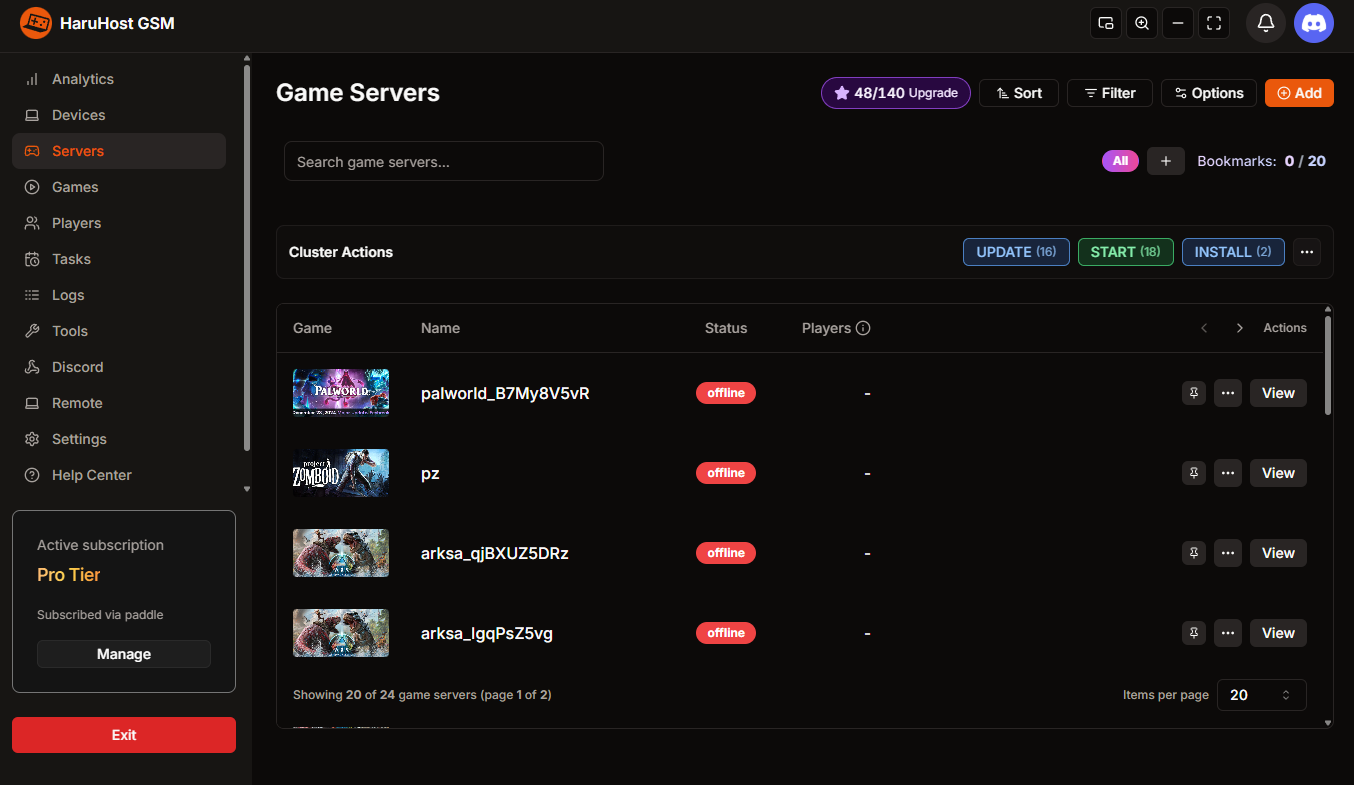Start all servers with the START (18) button
The height and width of the screenshot is (785, 1354).
[1125, 251]
